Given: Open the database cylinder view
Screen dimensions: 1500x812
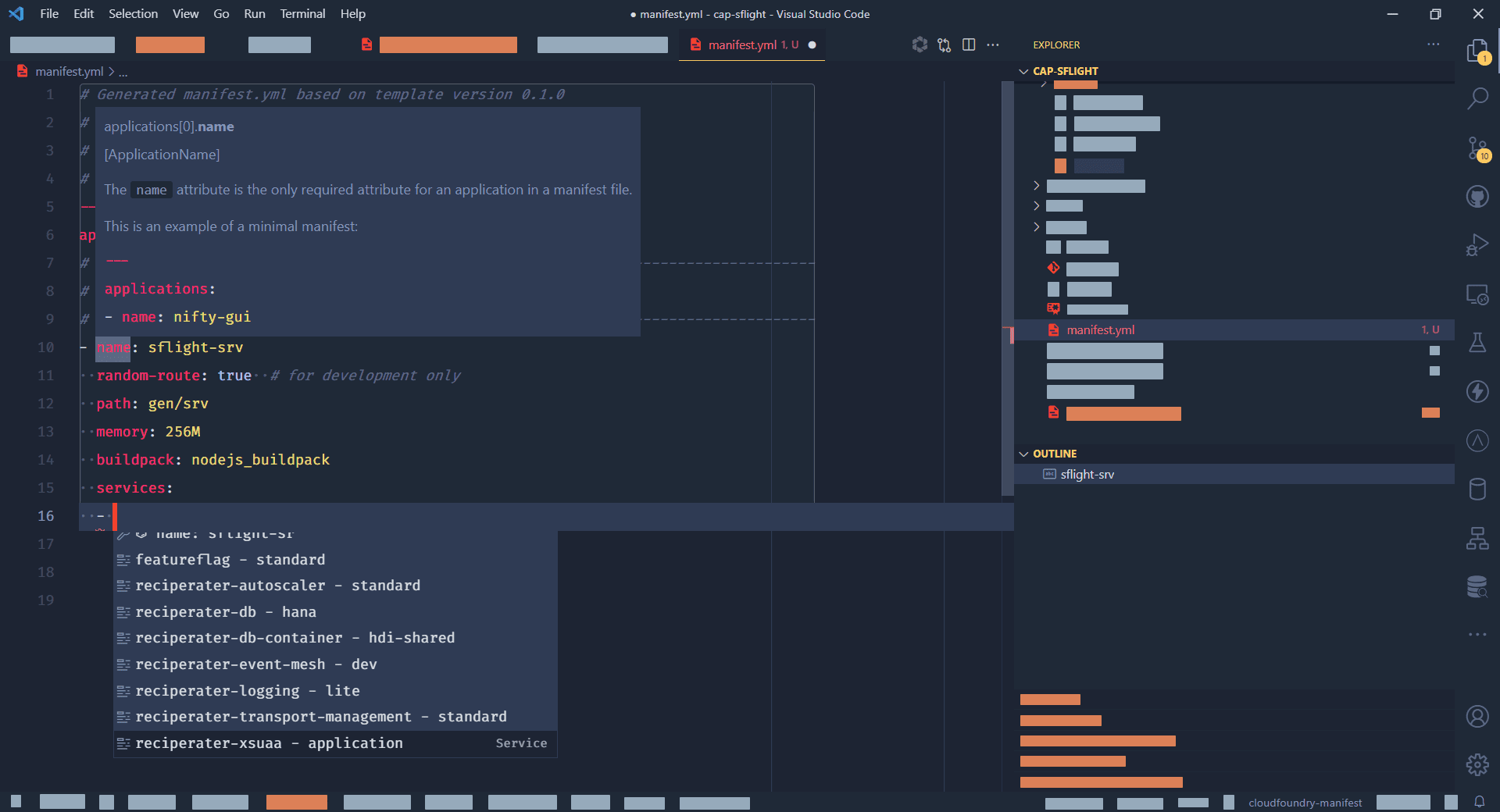Looking at the screenshot, I should coord(1477,490).
